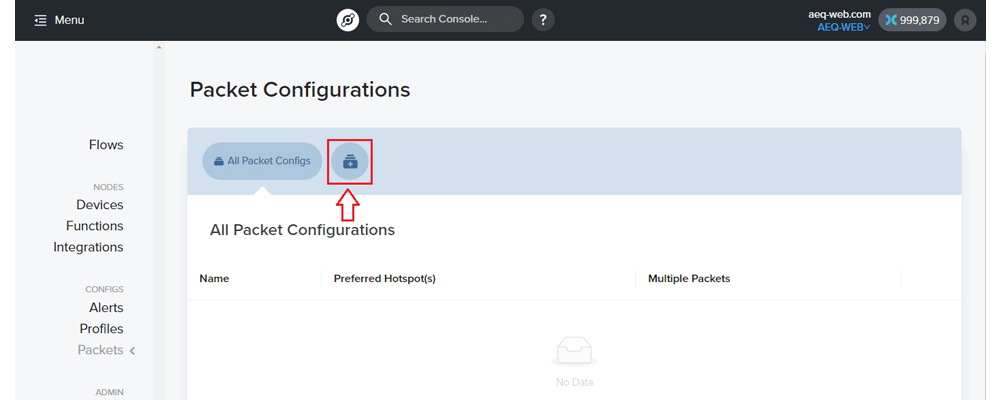Image resolution: width=1000 pixels, height=400 pixels.
Task: Click the data credits balance 999,879
Action: point(912,20)
